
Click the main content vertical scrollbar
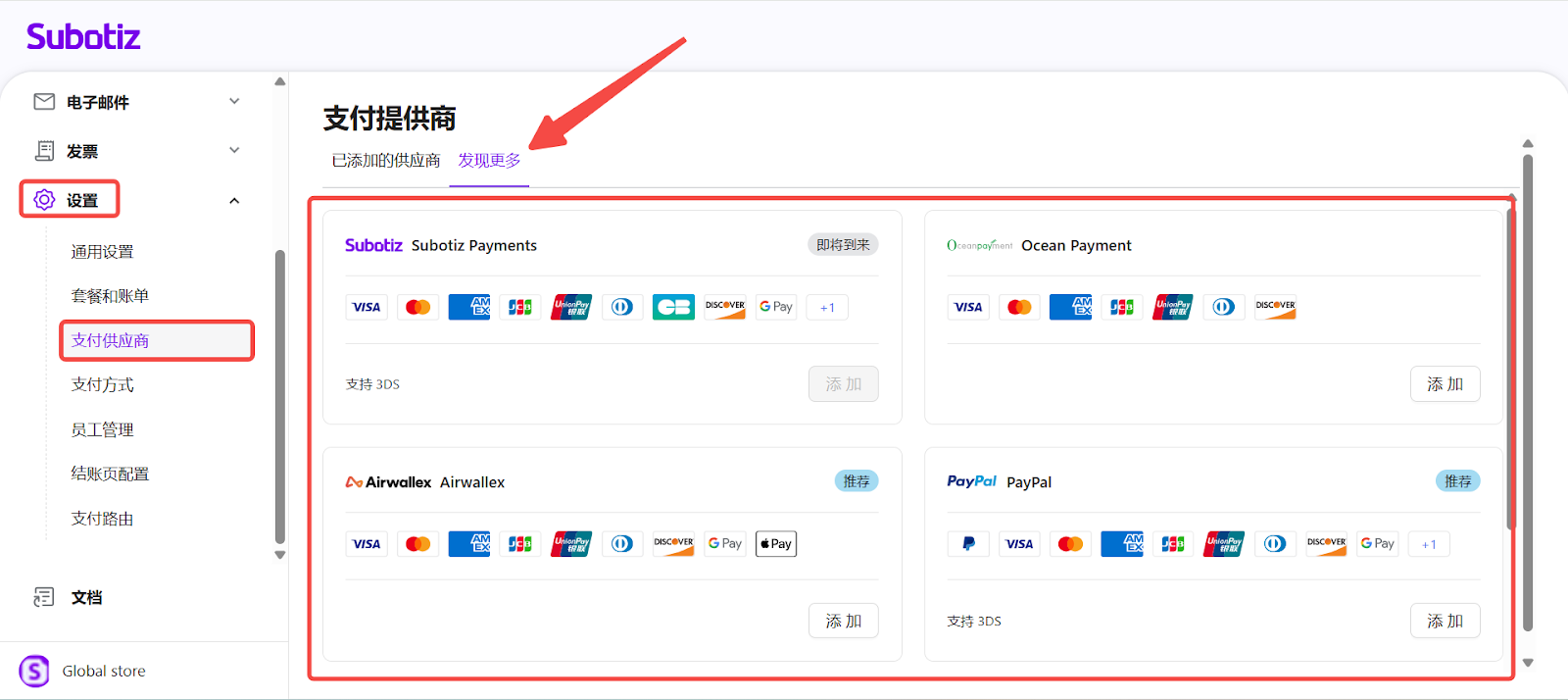coord(1527,392)
